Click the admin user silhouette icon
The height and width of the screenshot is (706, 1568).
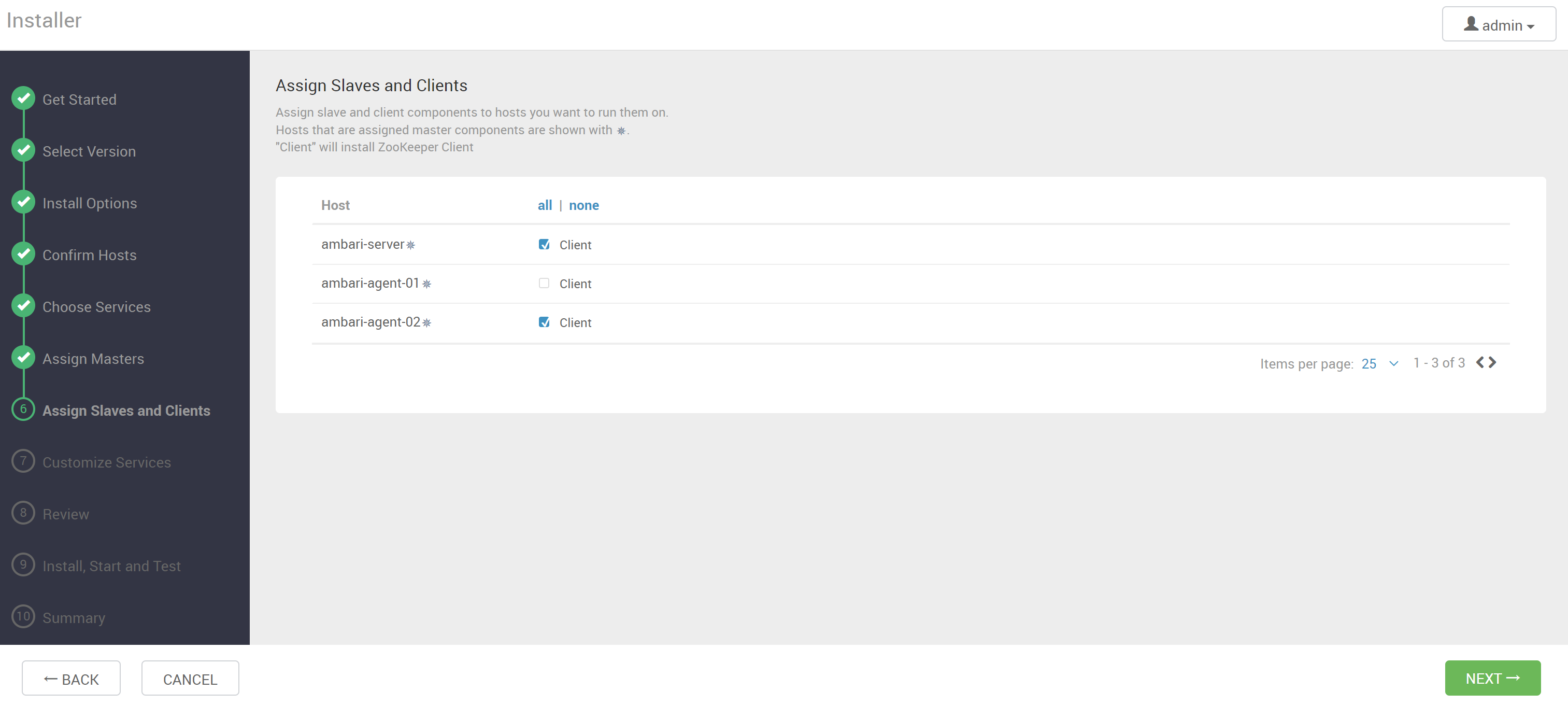(1471, 24)
